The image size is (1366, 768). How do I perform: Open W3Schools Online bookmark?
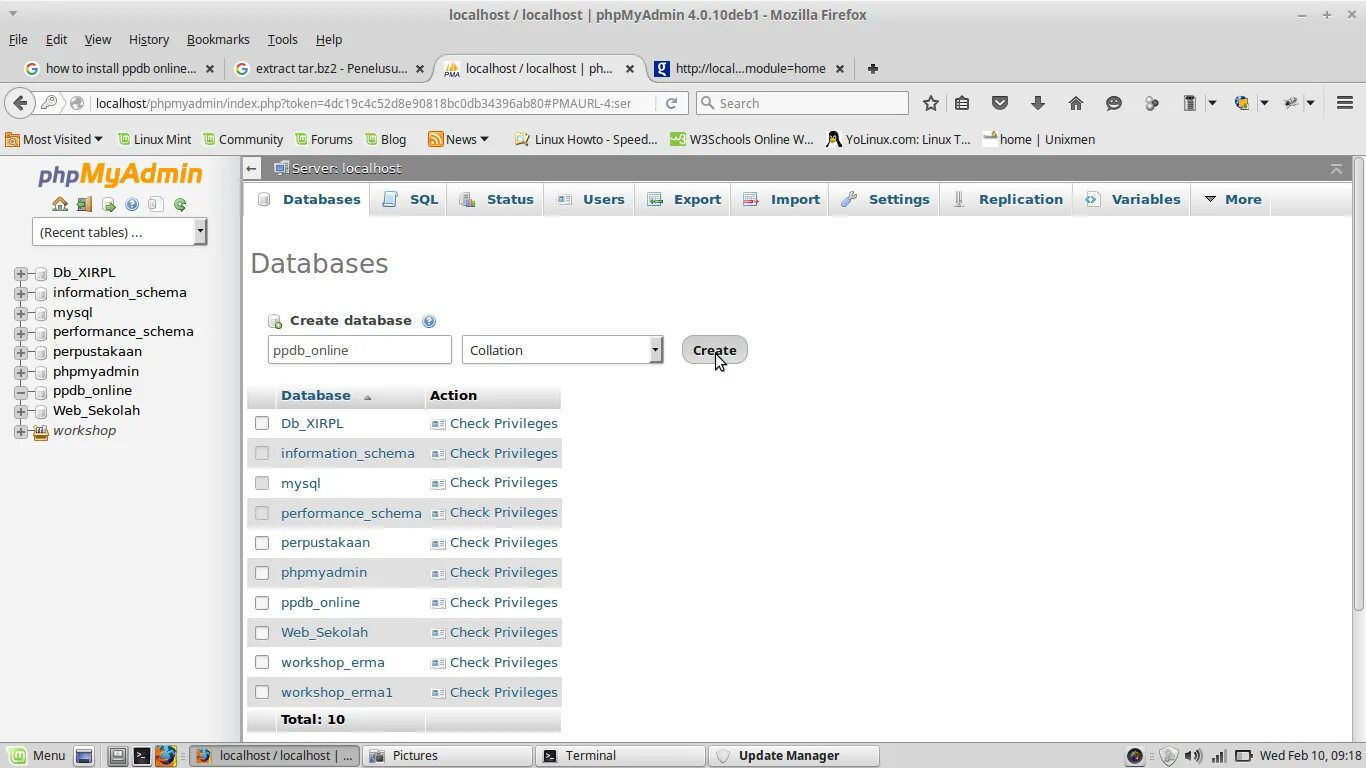tap(742, 139)
